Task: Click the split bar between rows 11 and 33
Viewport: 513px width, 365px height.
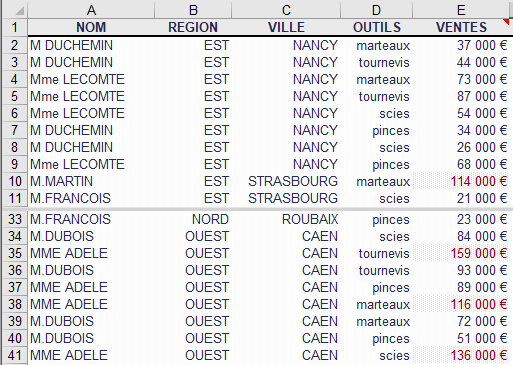Action: pos(256,209)
